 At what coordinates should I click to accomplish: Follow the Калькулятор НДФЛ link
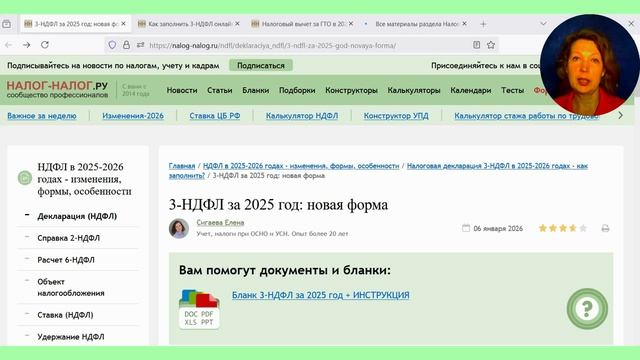(x=302, y=116)
